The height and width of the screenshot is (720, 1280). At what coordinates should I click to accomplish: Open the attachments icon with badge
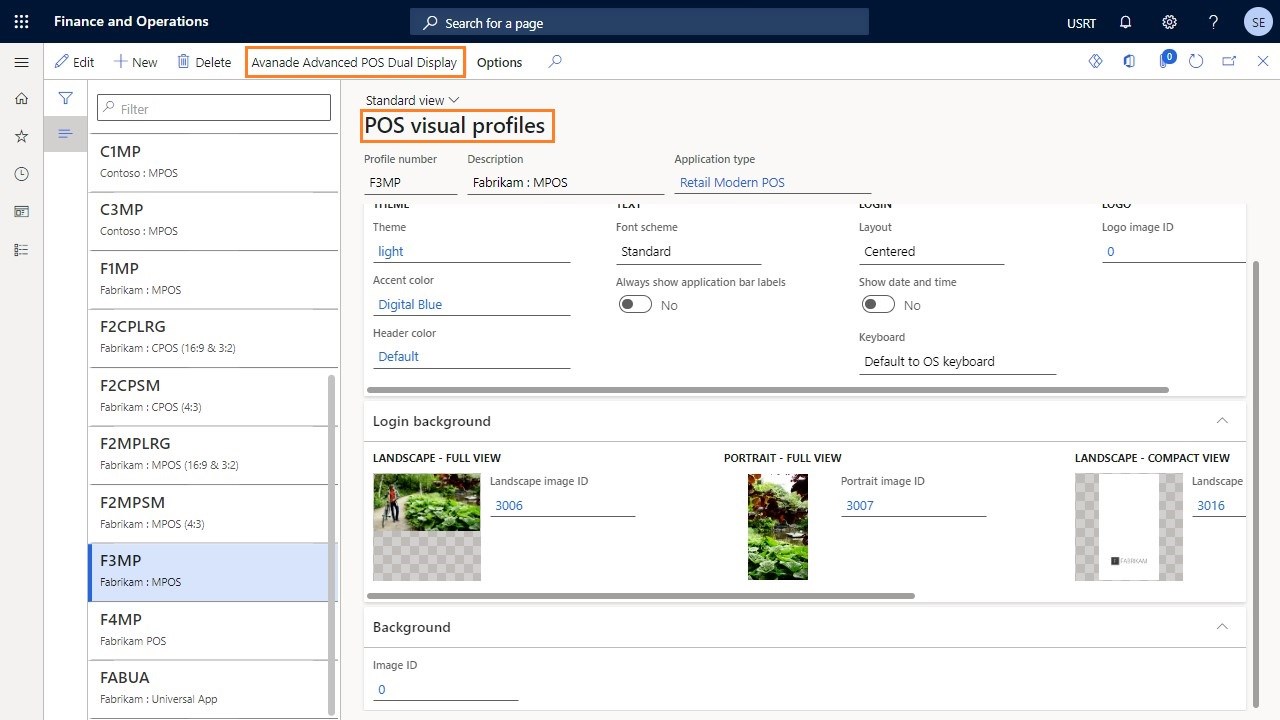coord(1165,60)
